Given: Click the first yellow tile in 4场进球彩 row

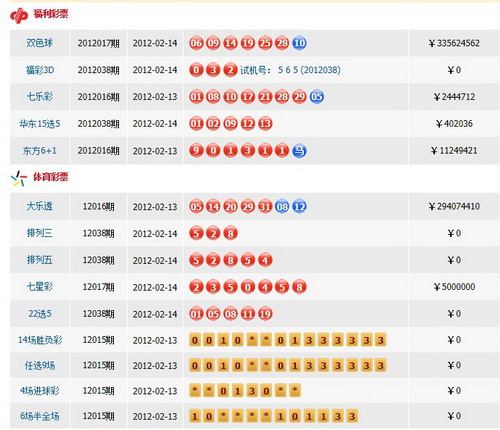Looking at the screenshot, I should tap(195, 390).
